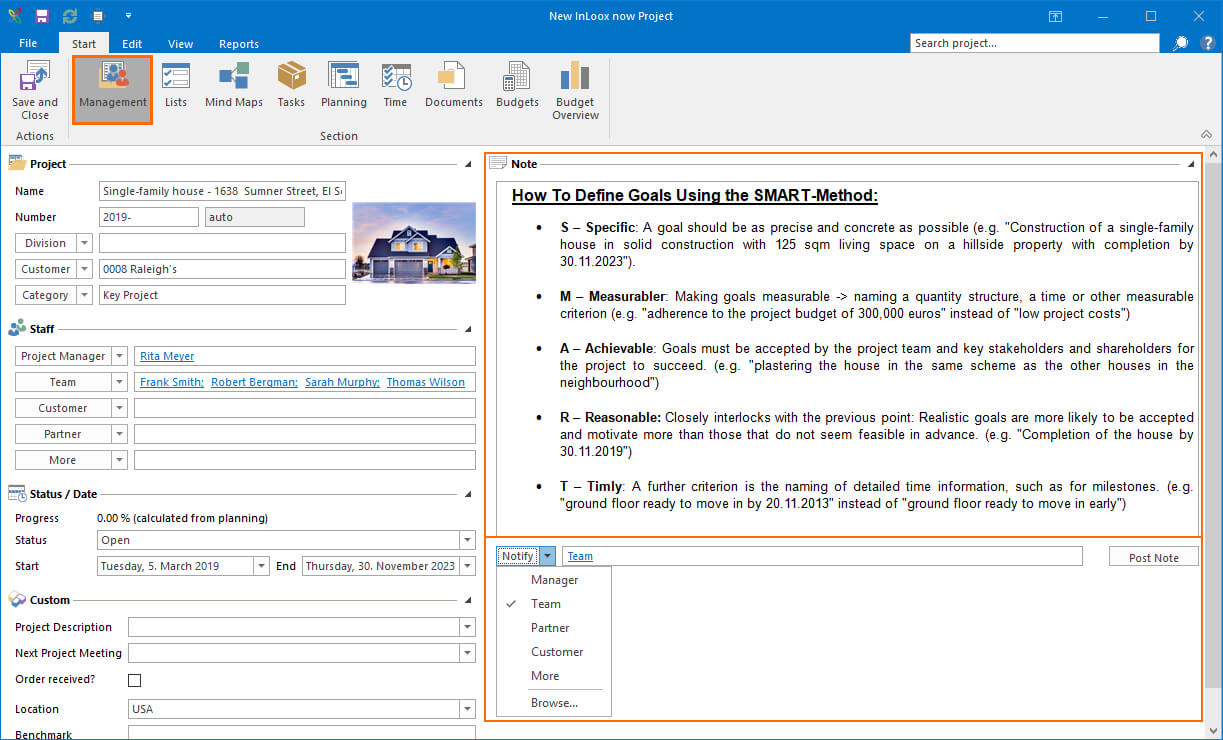Screen dimensions: 1223x740
Task: Click the save icon in title bar
Action: [42, 16]
